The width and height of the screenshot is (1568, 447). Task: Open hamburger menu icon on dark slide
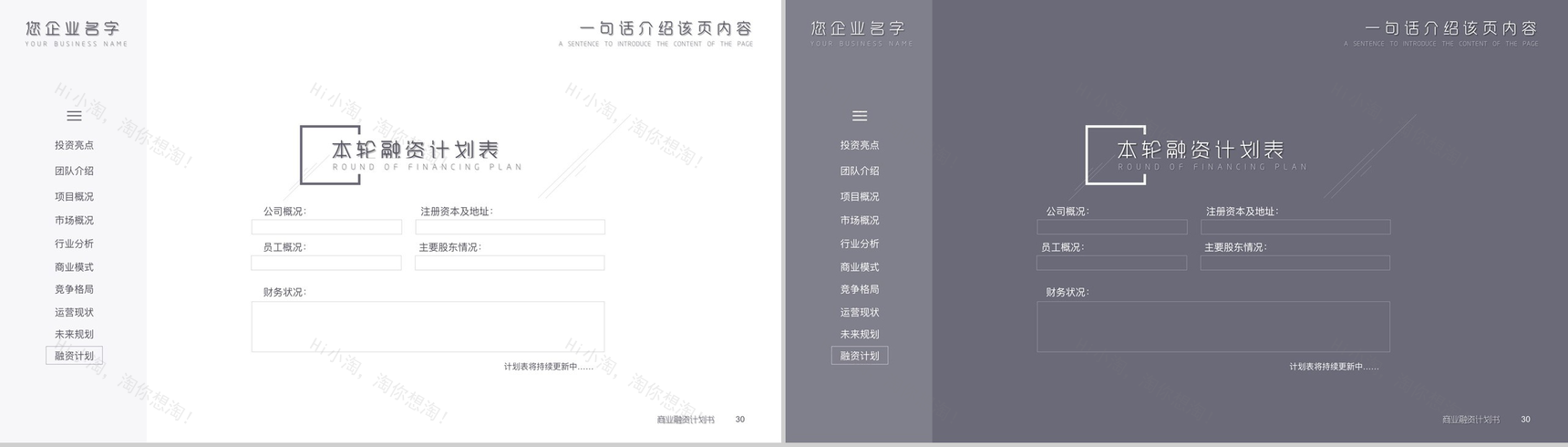tap(860, 116)
